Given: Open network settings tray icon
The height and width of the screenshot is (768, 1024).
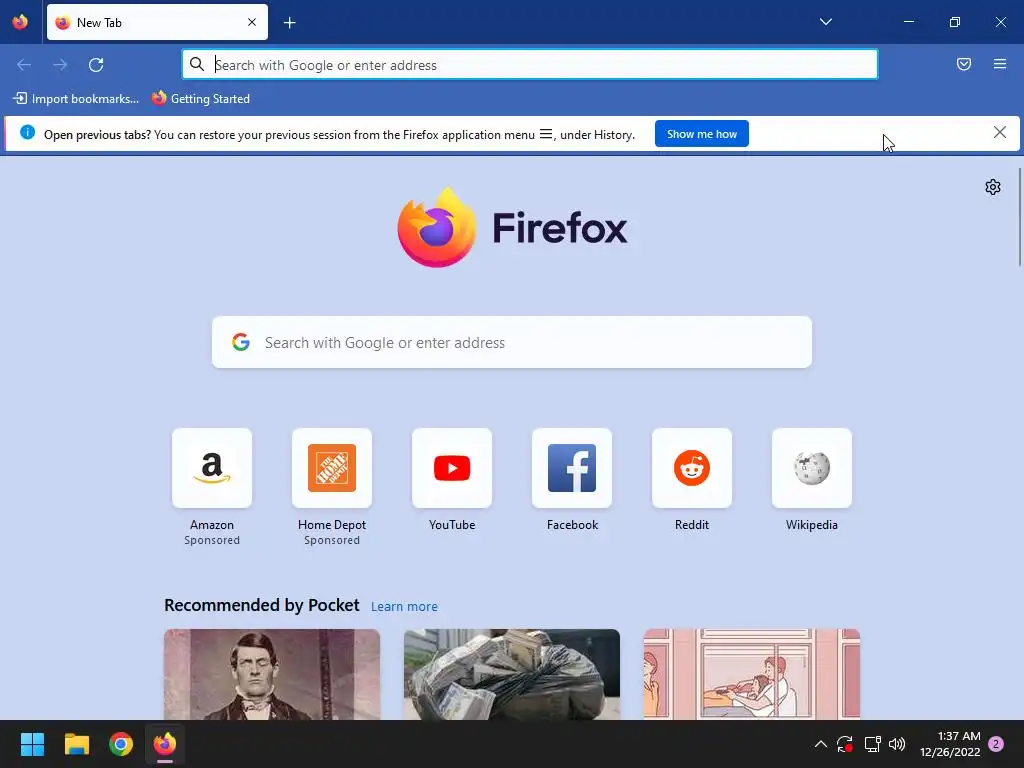Looking at the screenshot, I should (872, 744).
